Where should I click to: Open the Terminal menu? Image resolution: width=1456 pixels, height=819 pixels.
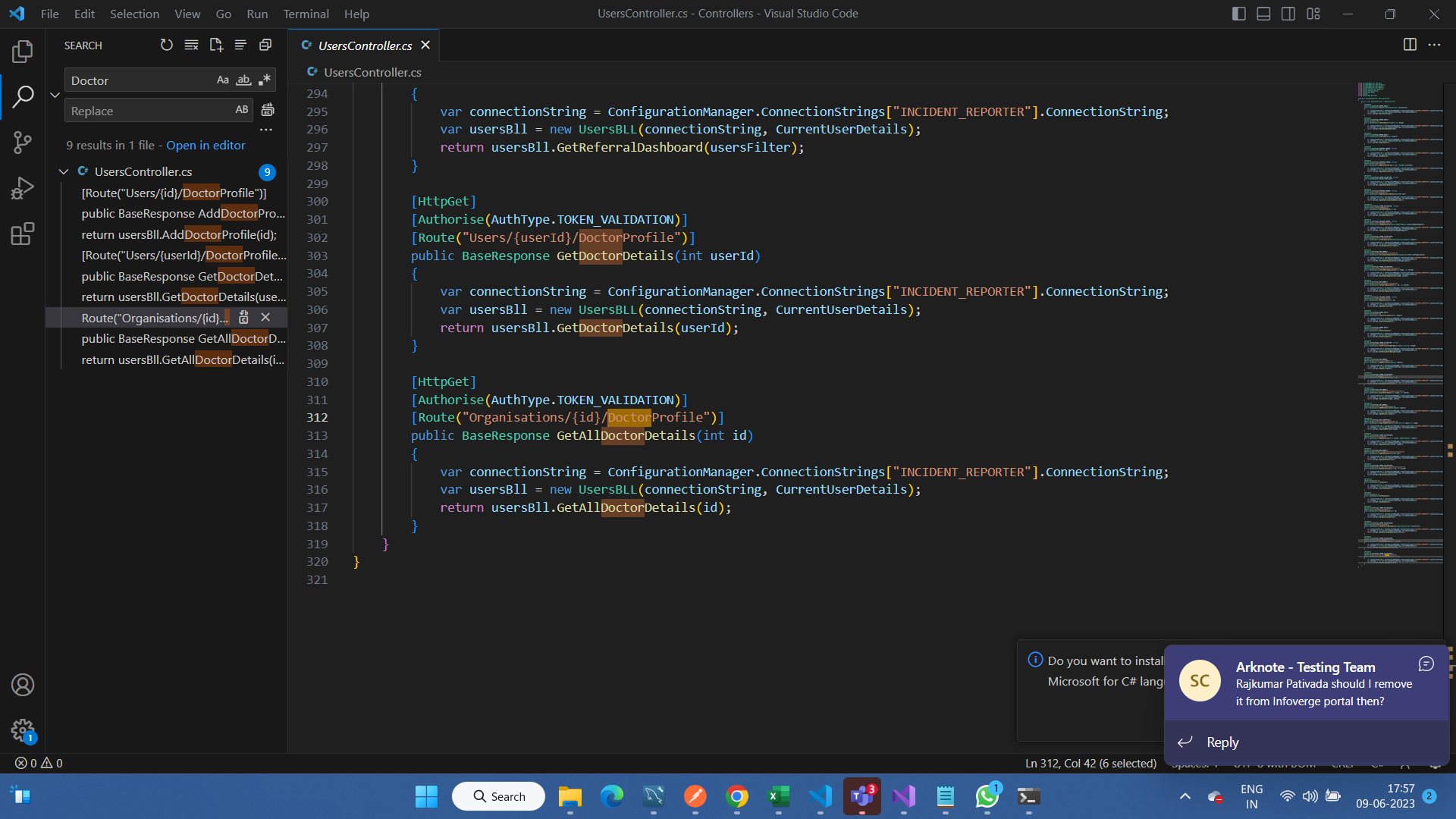(306, 14)
